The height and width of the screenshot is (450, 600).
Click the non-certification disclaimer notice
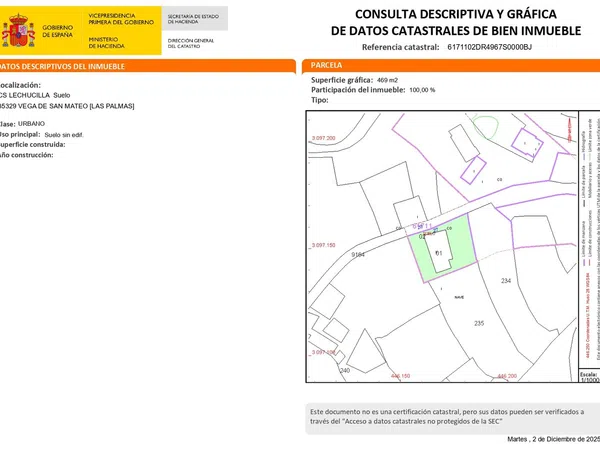pos(453,419)
